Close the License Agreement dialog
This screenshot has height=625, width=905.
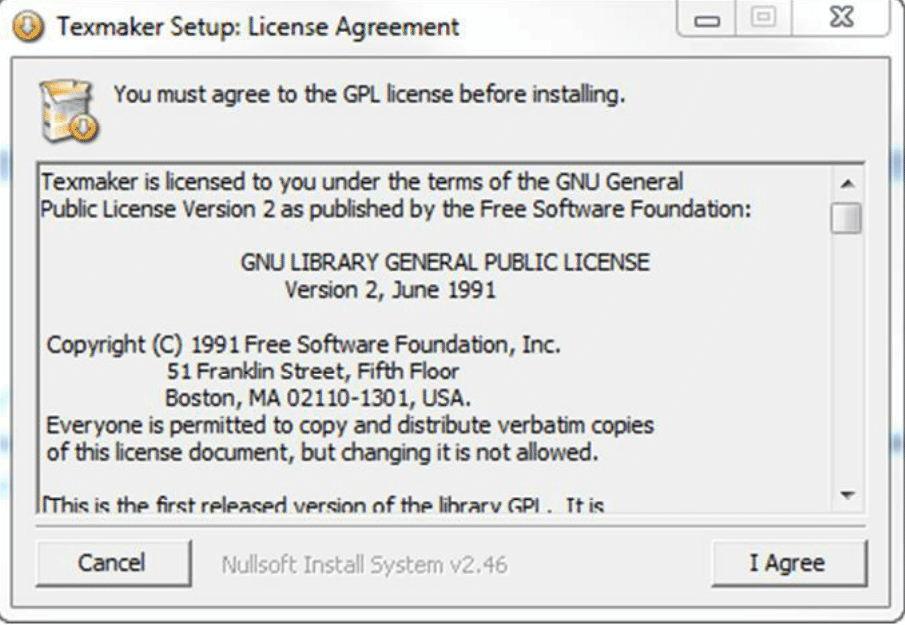click(x=840, y=17)
